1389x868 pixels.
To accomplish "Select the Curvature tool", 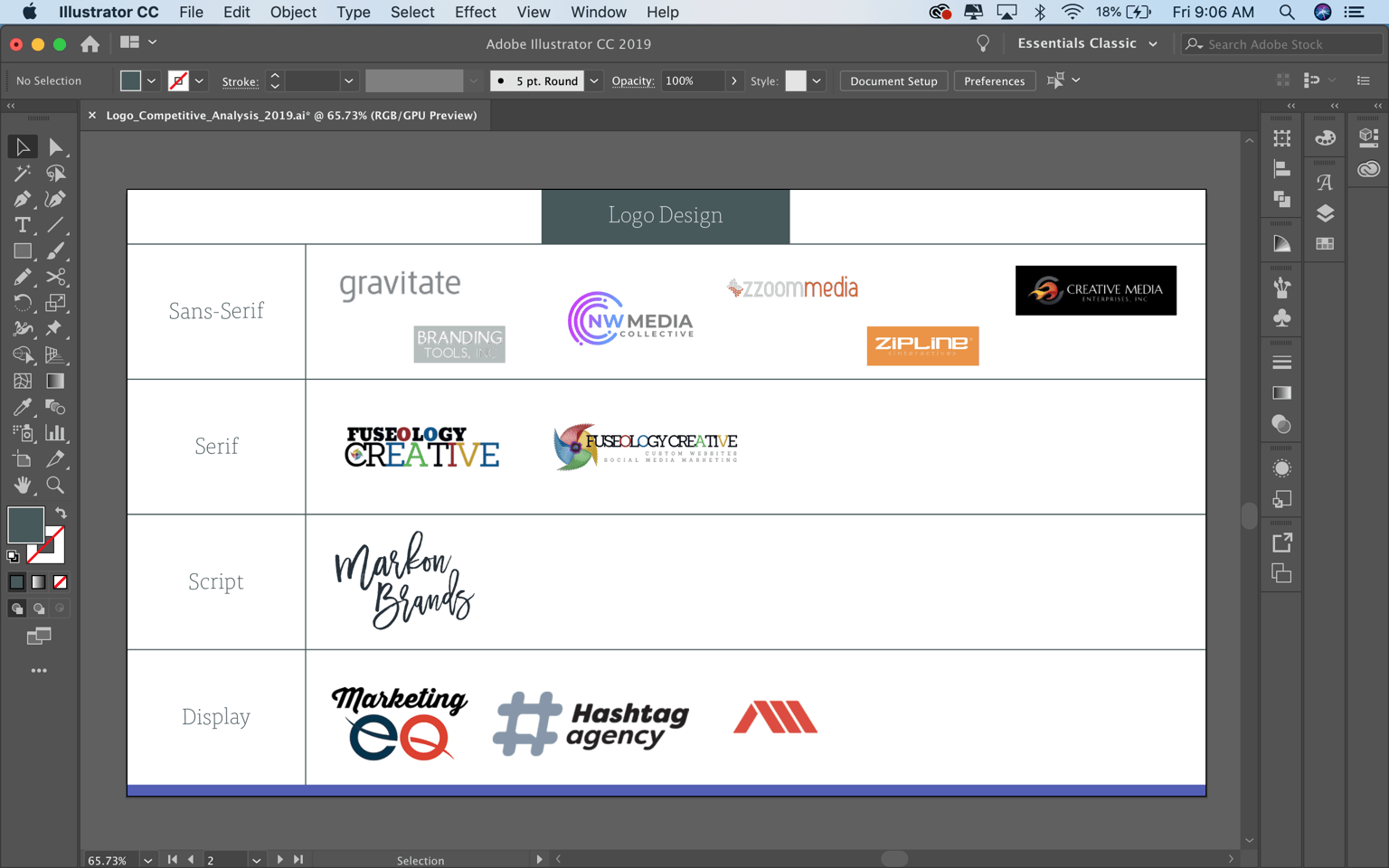I will (x=55, y=199).
